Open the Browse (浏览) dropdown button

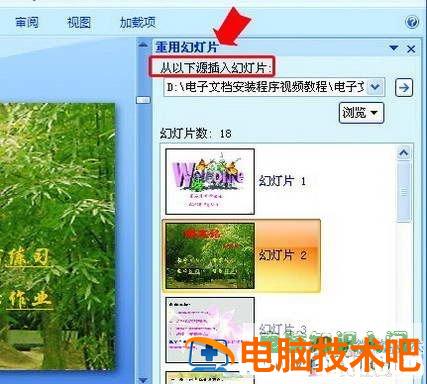[x=361, y=113]
